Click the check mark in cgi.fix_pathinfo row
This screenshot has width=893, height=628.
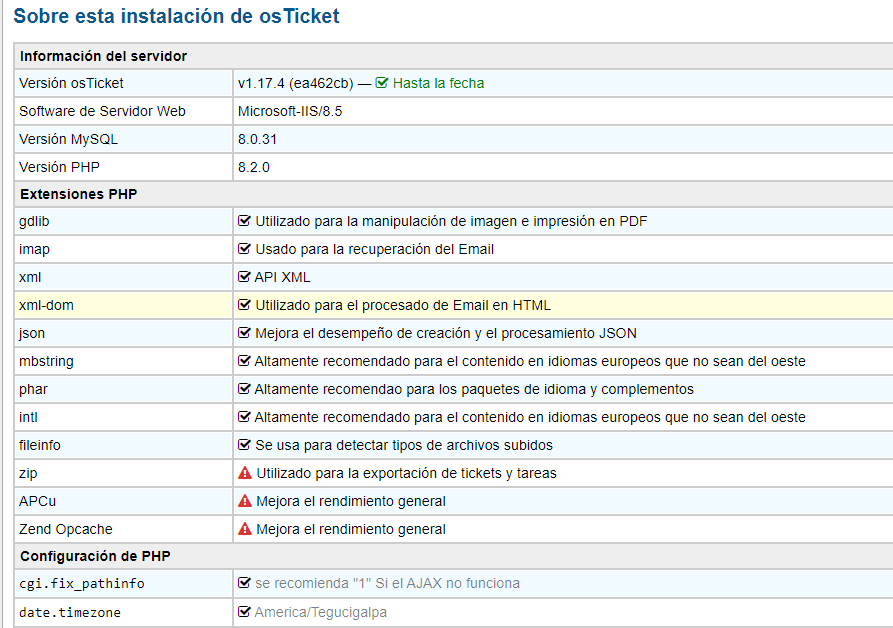244,583
